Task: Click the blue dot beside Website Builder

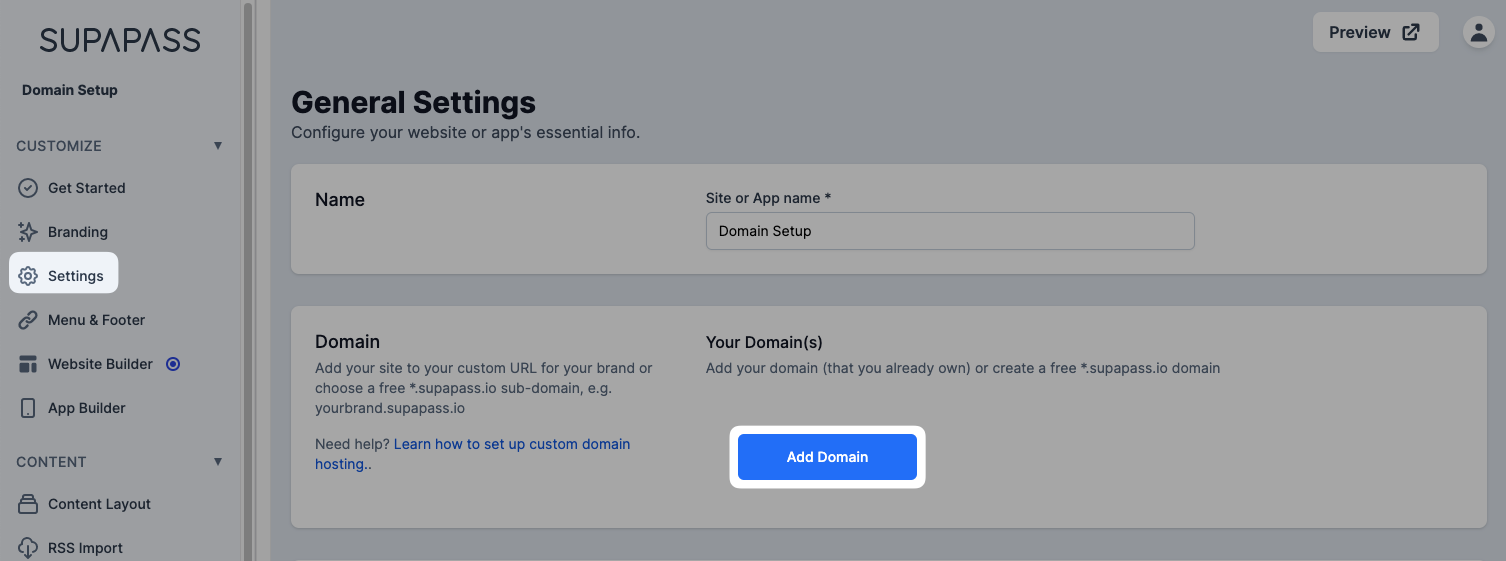Action: click(173, 364)
